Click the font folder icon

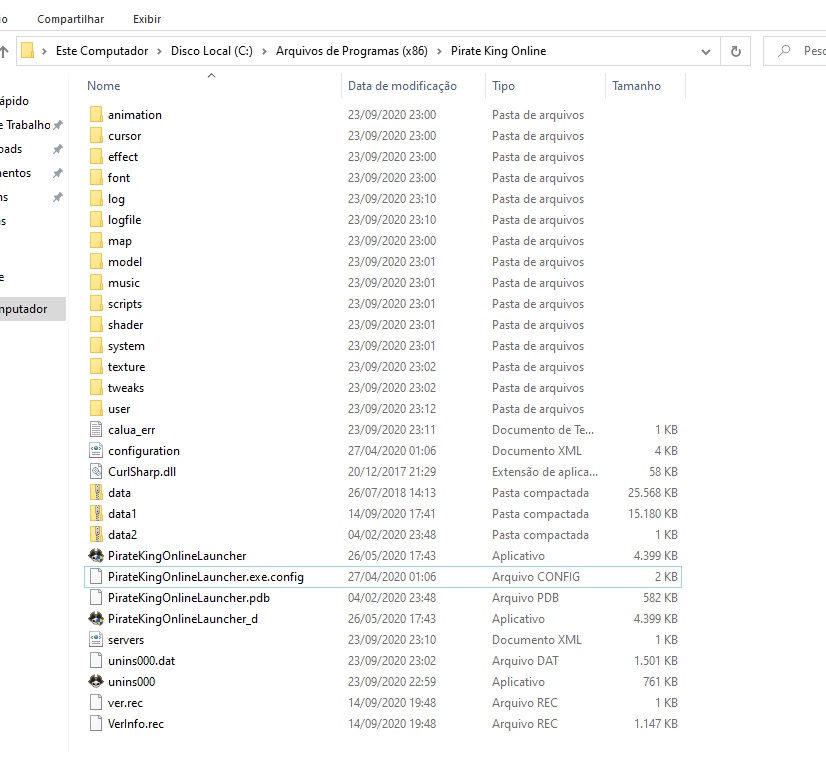click(96, 178)
